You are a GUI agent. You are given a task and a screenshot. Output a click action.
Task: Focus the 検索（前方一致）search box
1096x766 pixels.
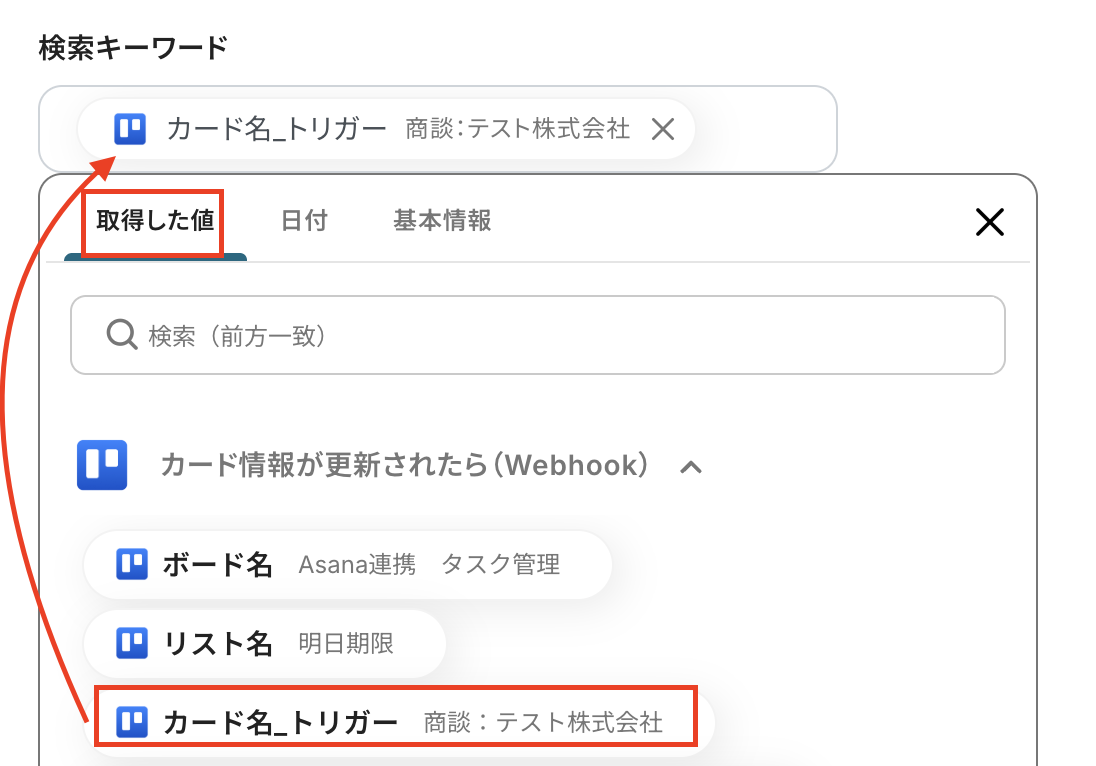click(x=560, y=335)
